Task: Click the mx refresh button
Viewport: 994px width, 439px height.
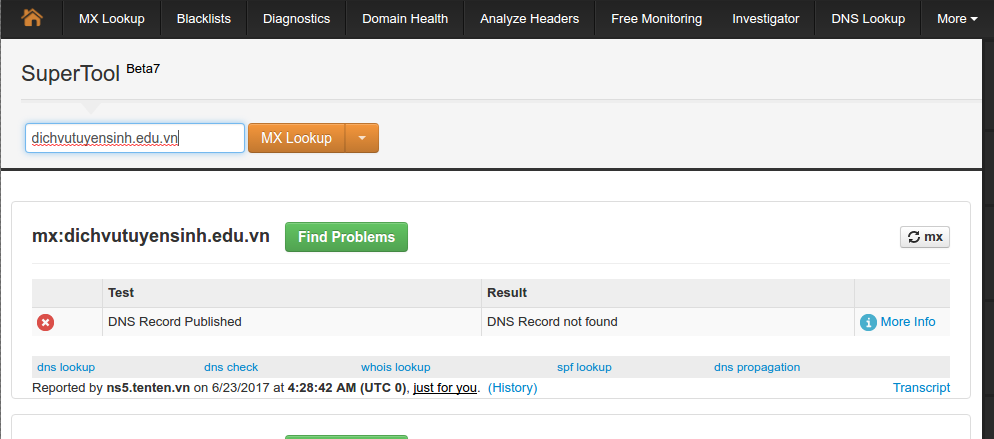Action: [925, 237]
